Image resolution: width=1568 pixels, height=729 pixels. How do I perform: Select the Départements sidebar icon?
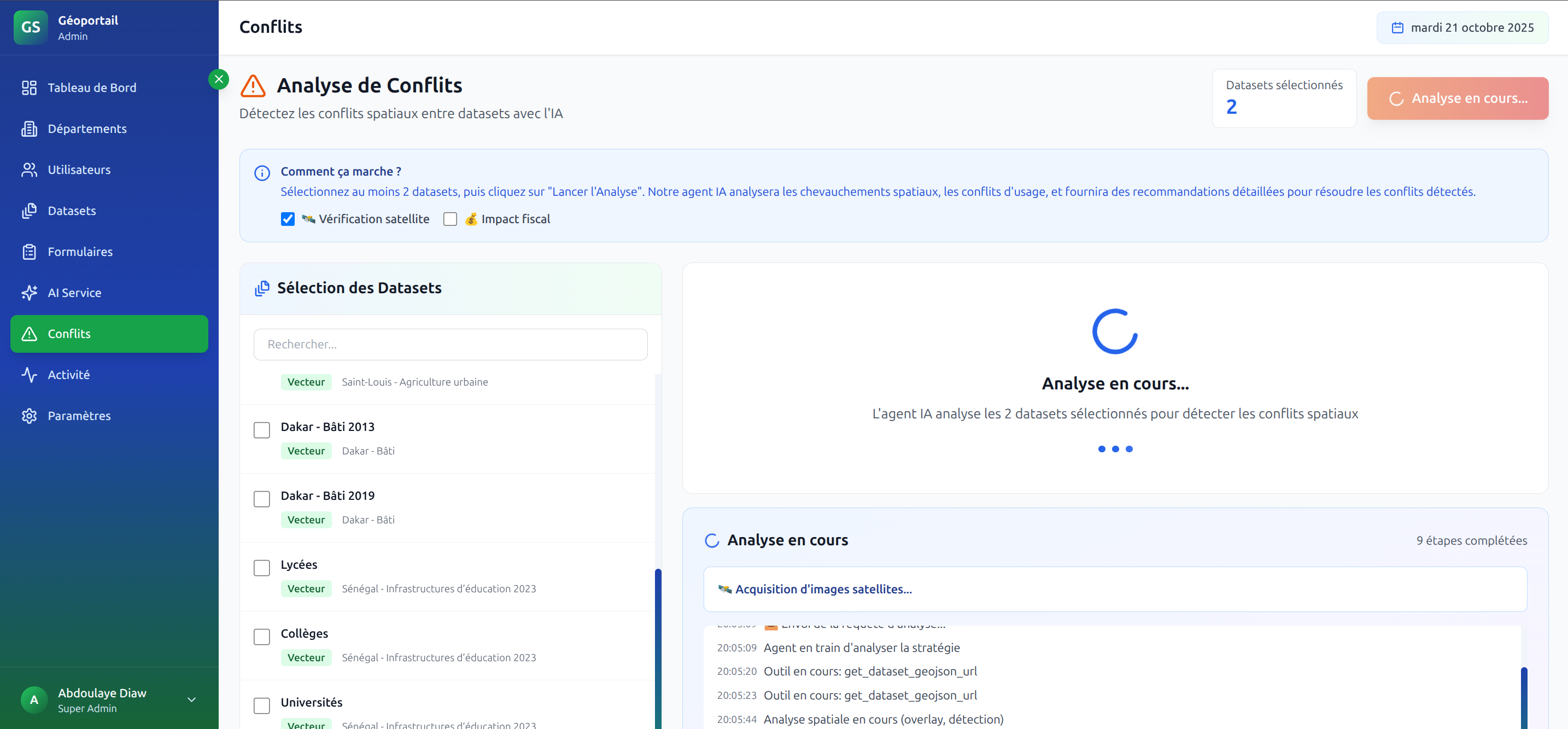[29, 129]
